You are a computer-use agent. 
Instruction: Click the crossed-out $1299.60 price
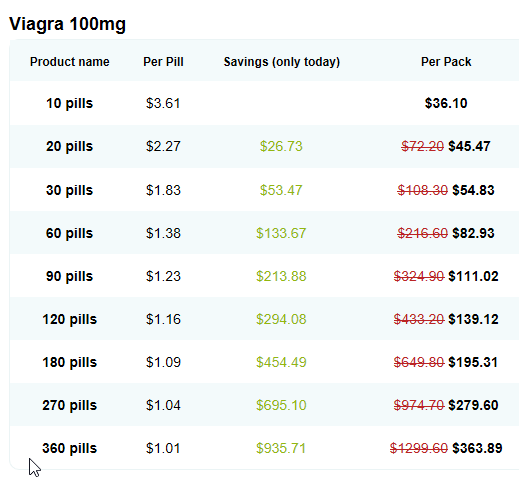click(x=419, y=448)
